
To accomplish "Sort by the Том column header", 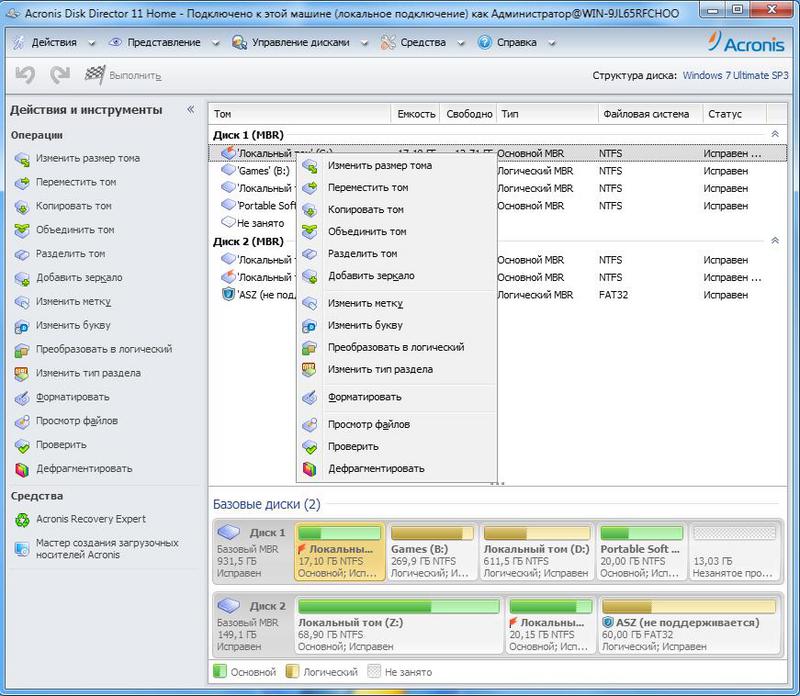I will [x=299, y=114].
